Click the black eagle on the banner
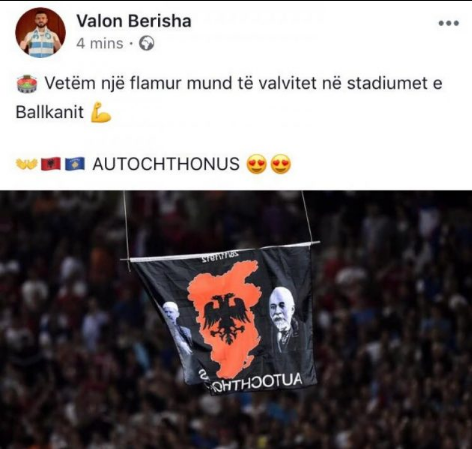This screenshot has width=472, height=449. click(x=227, y=318)
